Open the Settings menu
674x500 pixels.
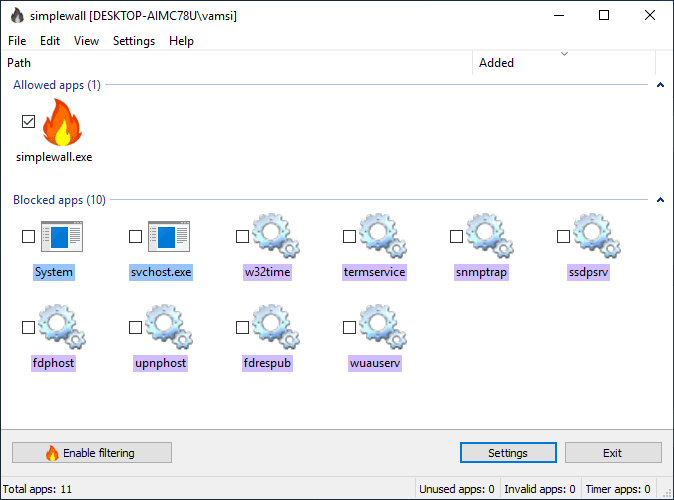pos(134,41)
